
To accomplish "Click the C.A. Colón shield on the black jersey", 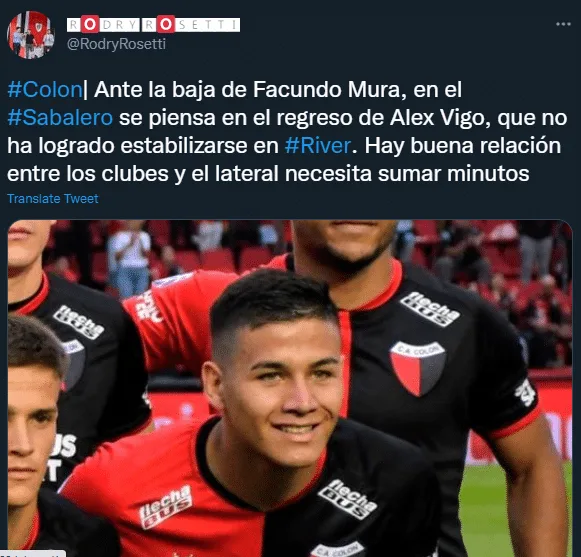I will 418,368.
